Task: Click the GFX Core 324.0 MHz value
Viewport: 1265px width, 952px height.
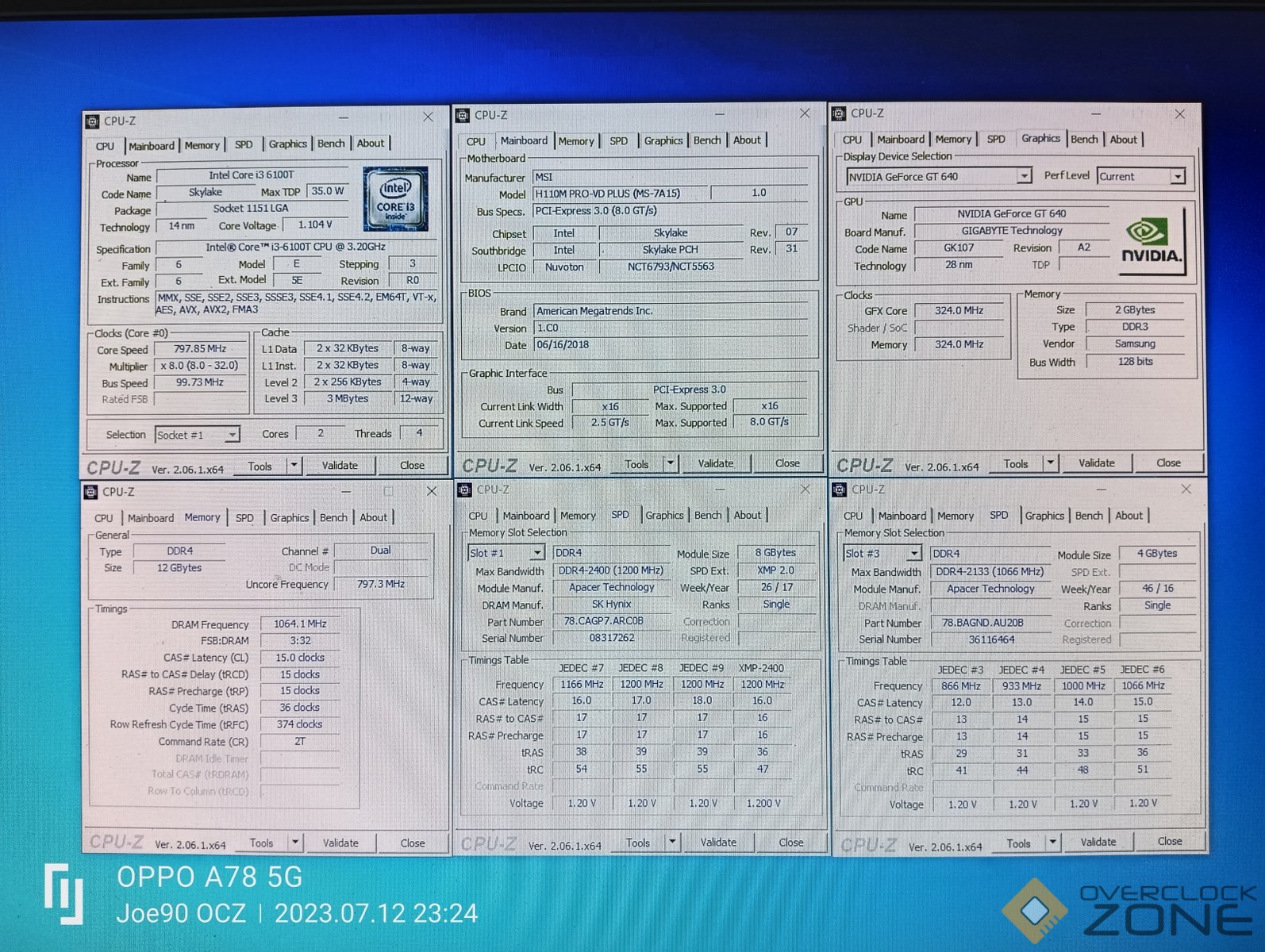Action: pyautogui.click(x=959, y=311)
